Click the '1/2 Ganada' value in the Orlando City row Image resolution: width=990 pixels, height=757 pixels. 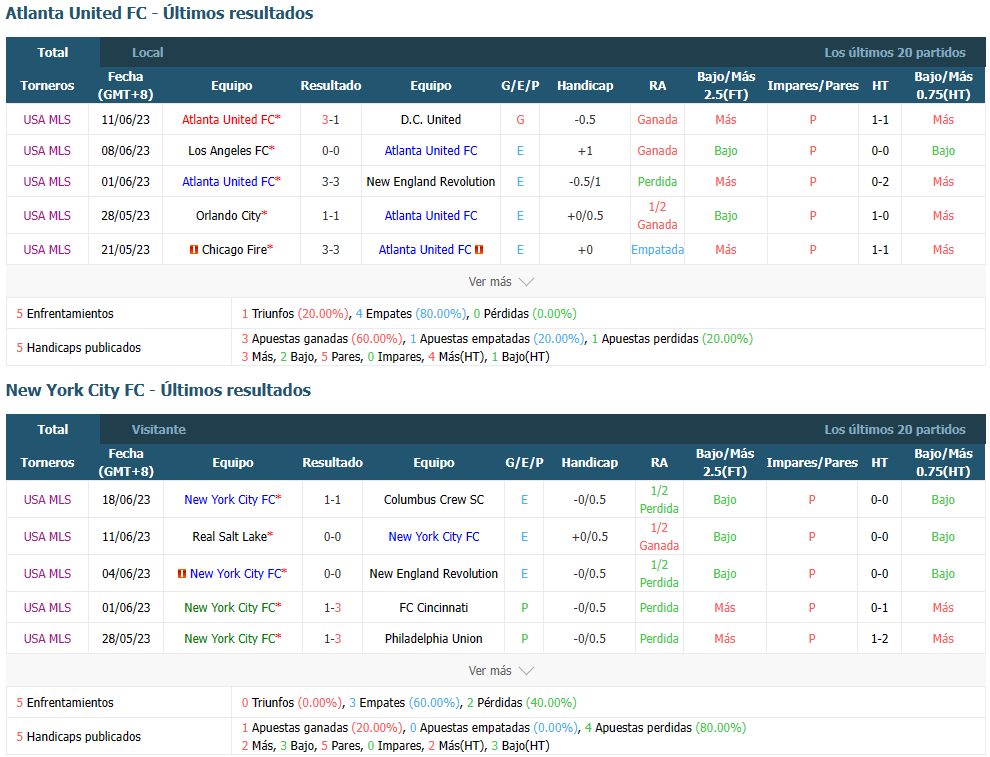(x=657, y=216)
